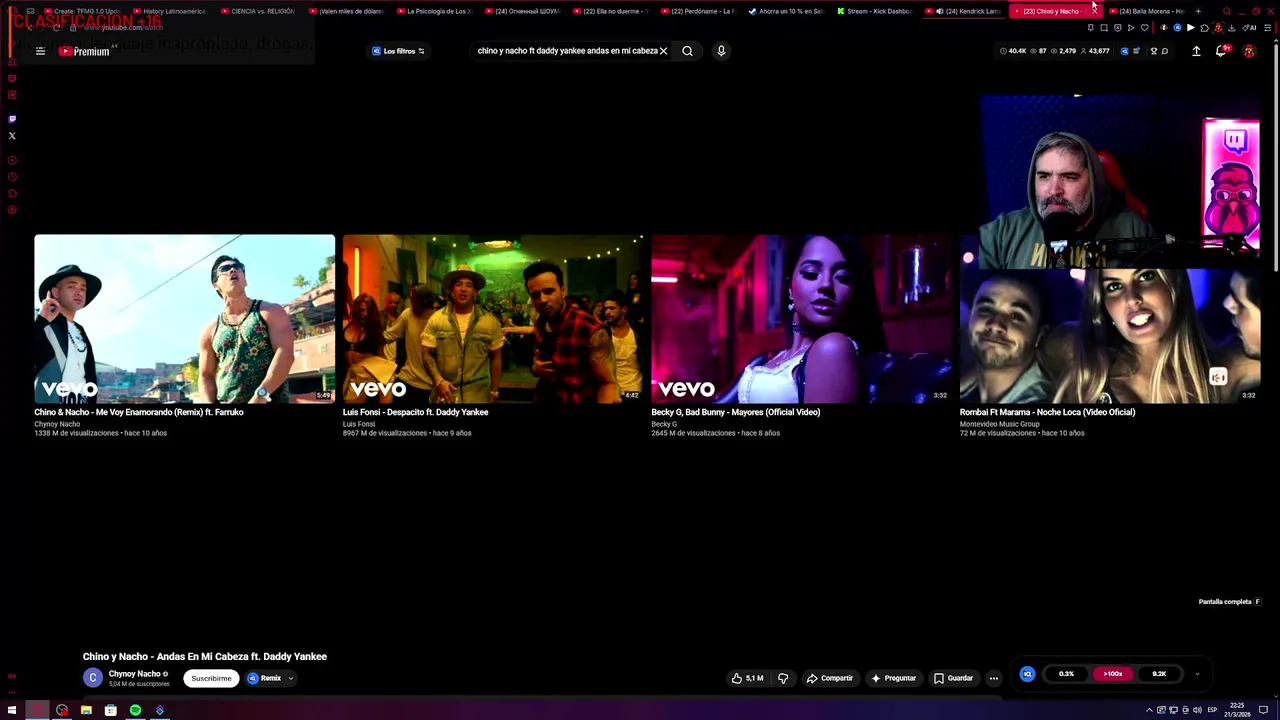1280x720 pixels.
Task: Play the Me Voy Enamorando Remix thumbnail
Action: 185,319
